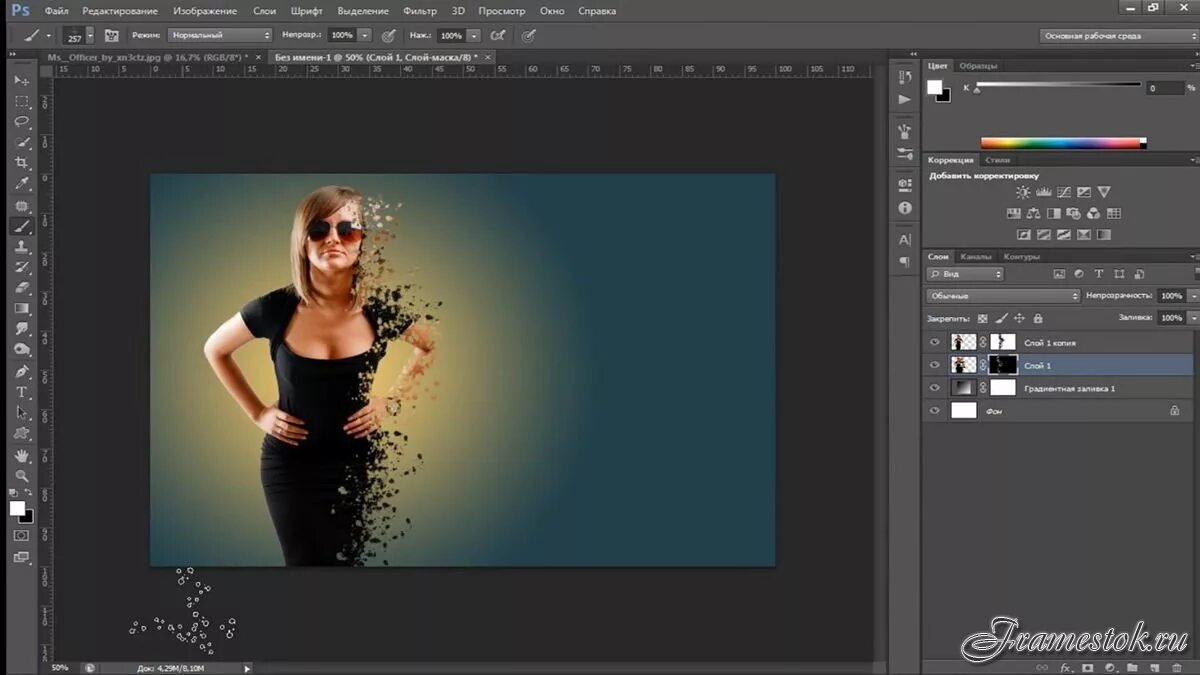Switch to the Каналы tab
Image resolution: width=1200 pixels, height=675 pixels.
[976, 257]
